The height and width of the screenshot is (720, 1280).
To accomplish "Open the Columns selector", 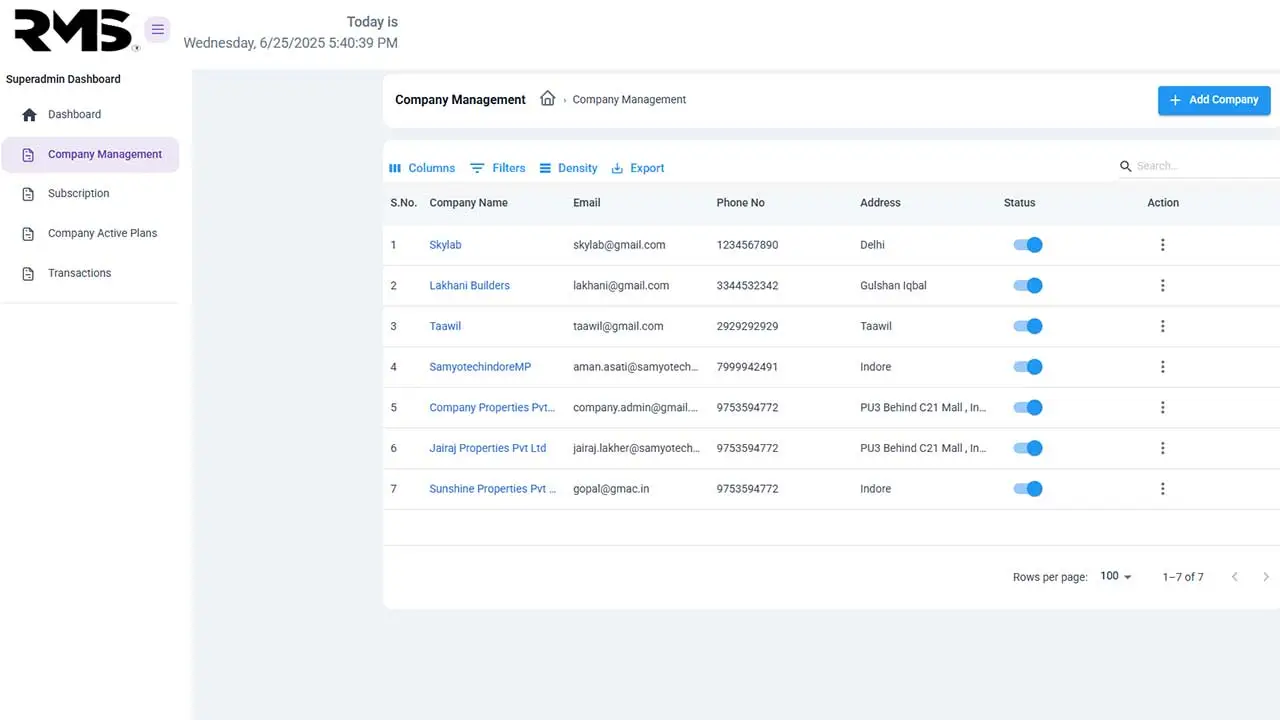I will [422, 168].
